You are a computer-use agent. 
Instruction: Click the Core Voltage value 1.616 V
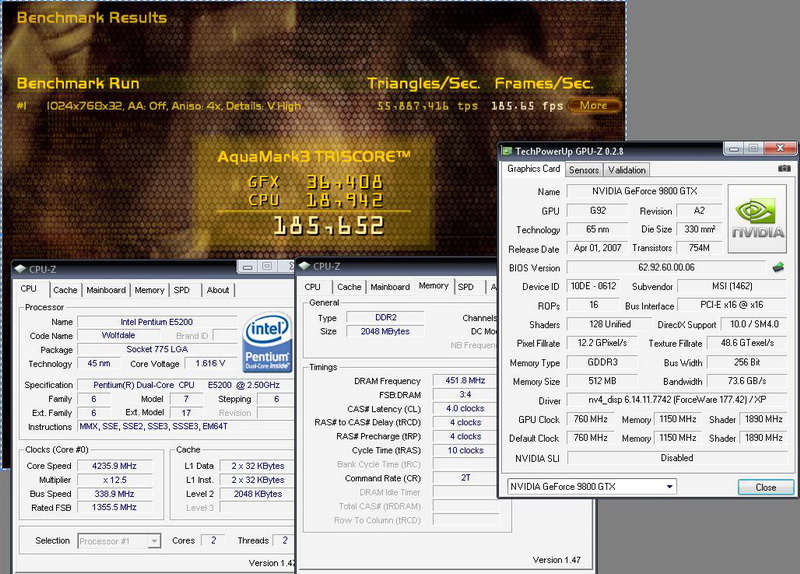(210, 363)
